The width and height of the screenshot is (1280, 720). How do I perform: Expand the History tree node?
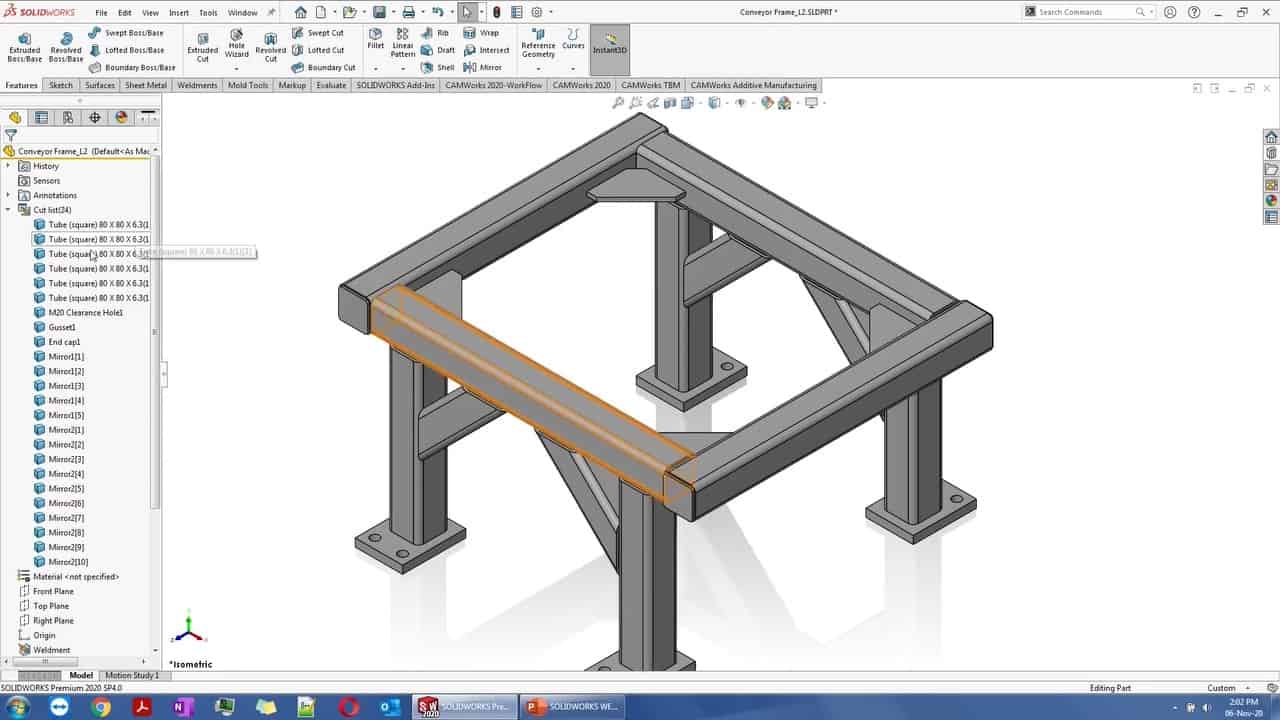pos(8,166)
